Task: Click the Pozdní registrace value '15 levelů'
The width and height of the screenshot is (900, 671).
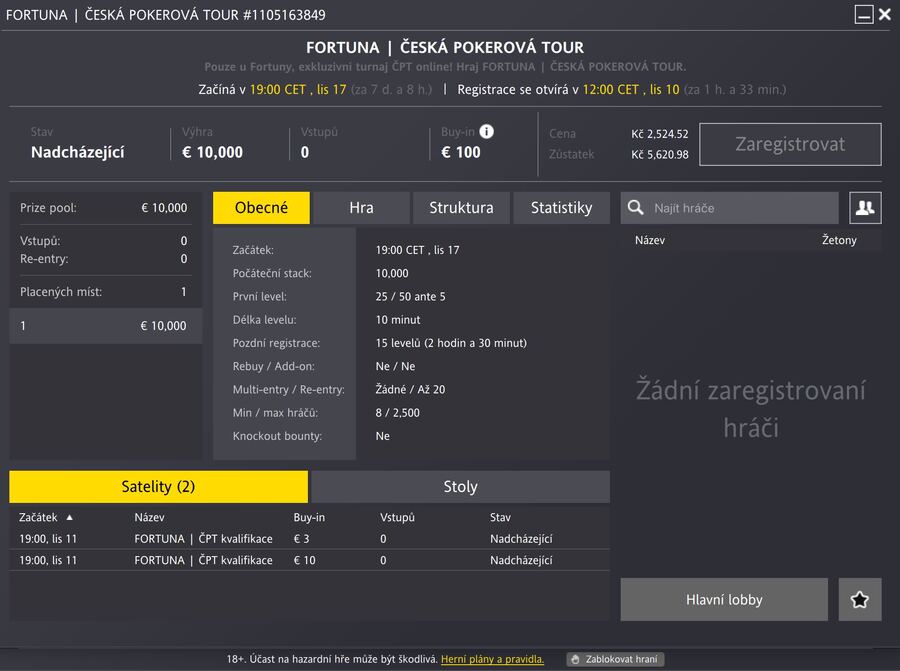Action: pos(451,343)
